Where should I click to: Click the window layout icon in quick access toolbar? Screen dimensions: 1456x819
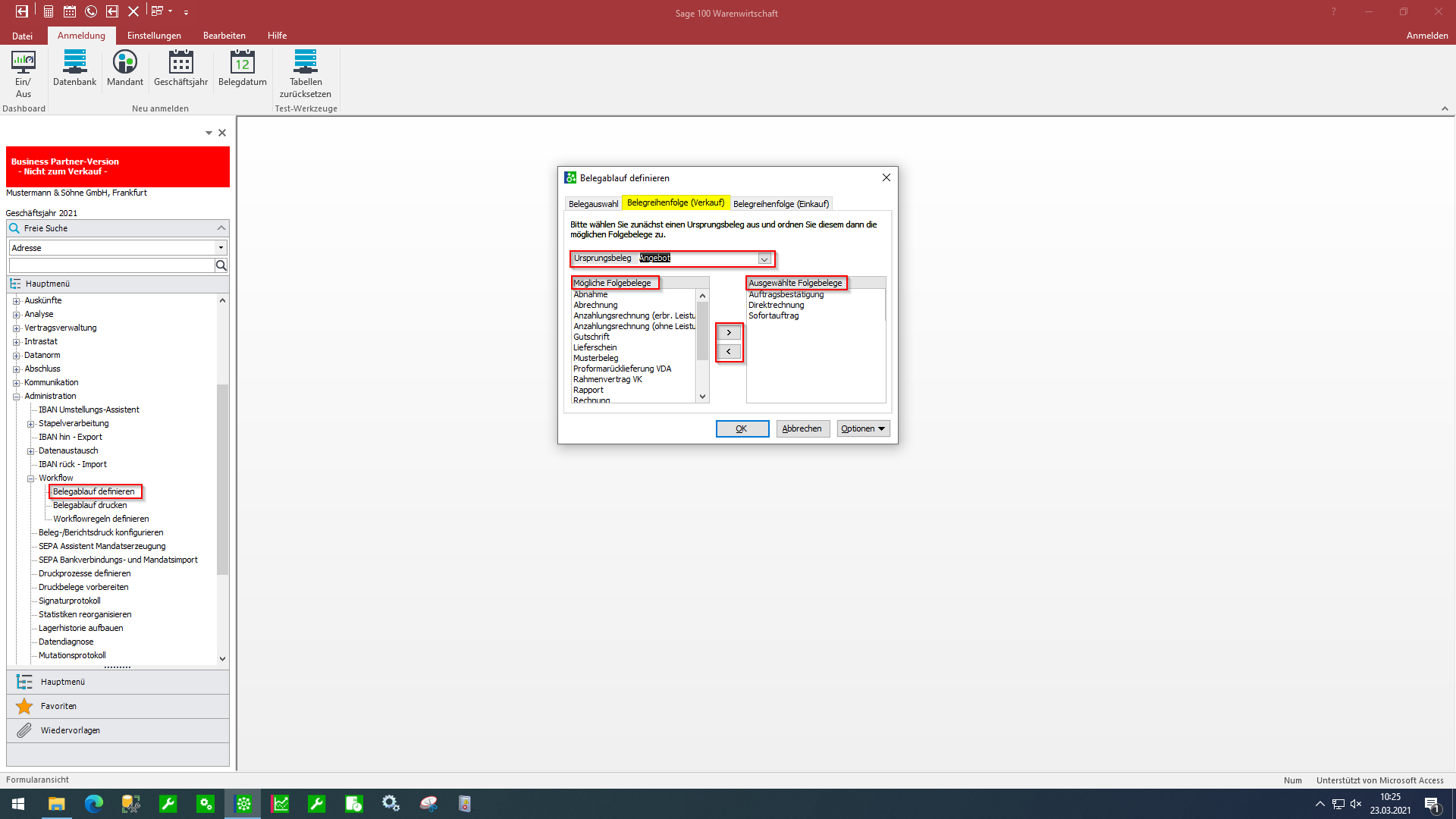157,11
